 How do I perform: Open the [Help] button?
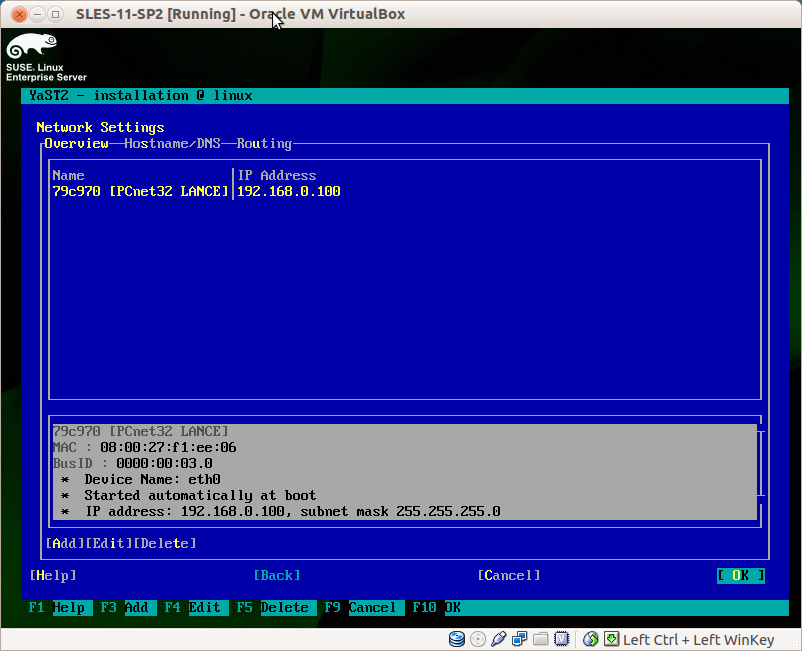pos(53,575)
